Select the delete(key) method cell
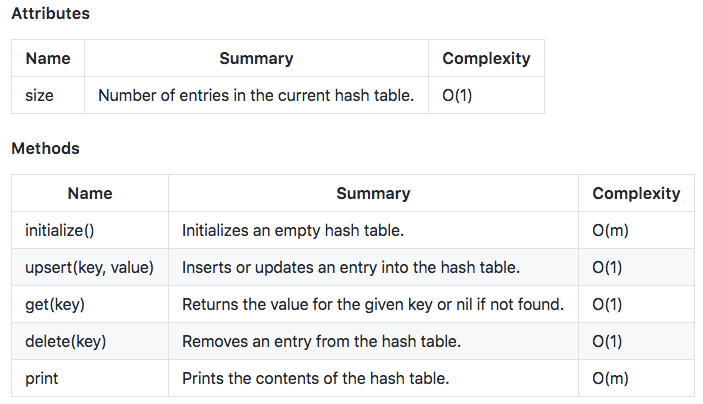This screenshot has height=404, width=703. click(x=90, y=341)
